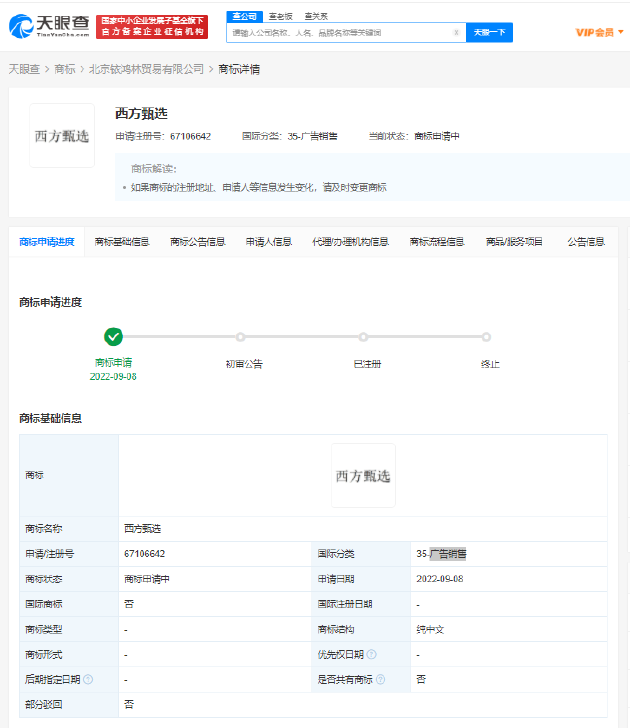The height and width of the screenshot is (728, 630).
Task: Click help icon next to 优先权日期
Action: 371,654
